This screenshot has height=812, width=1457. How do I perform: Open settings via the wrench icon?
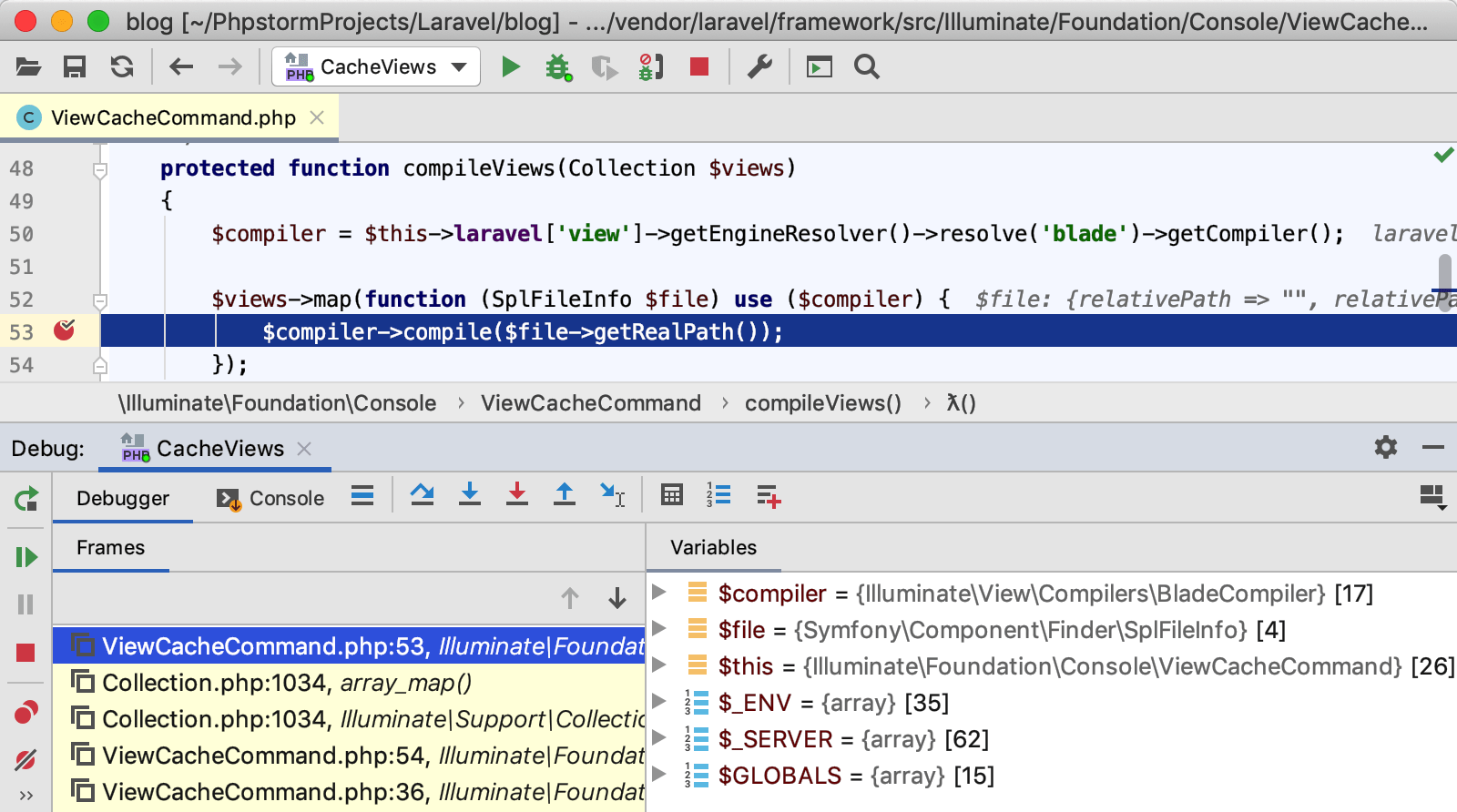(759, 66)
